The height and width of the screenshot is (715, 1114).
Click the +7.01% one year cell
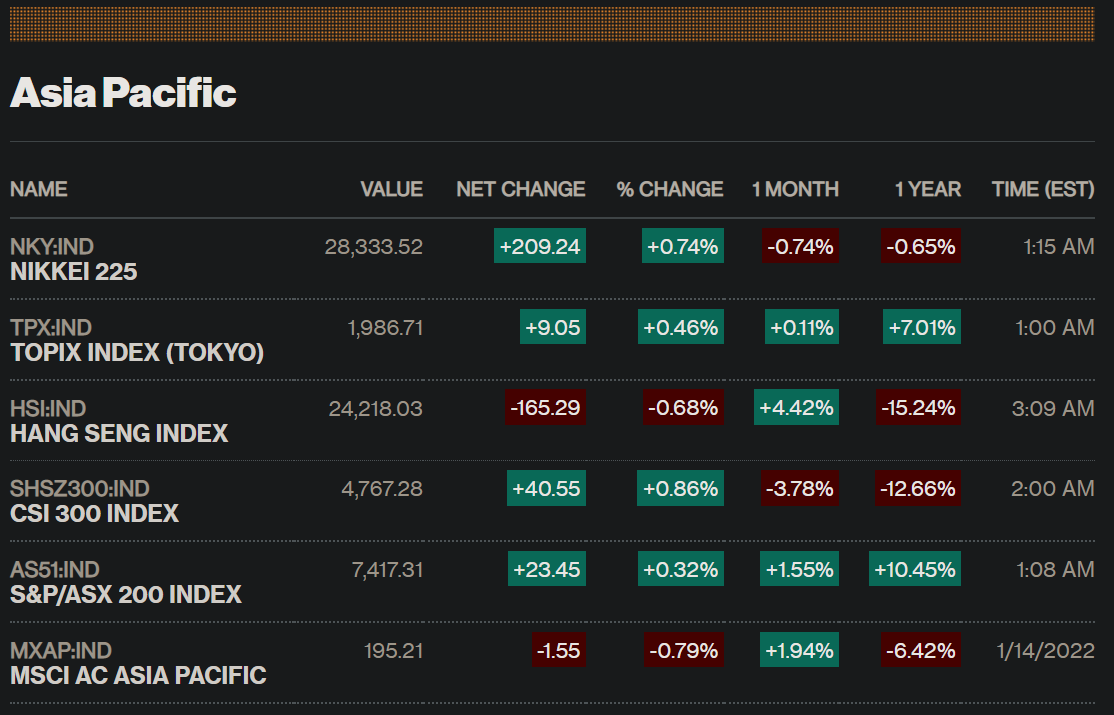coord(922,327)
